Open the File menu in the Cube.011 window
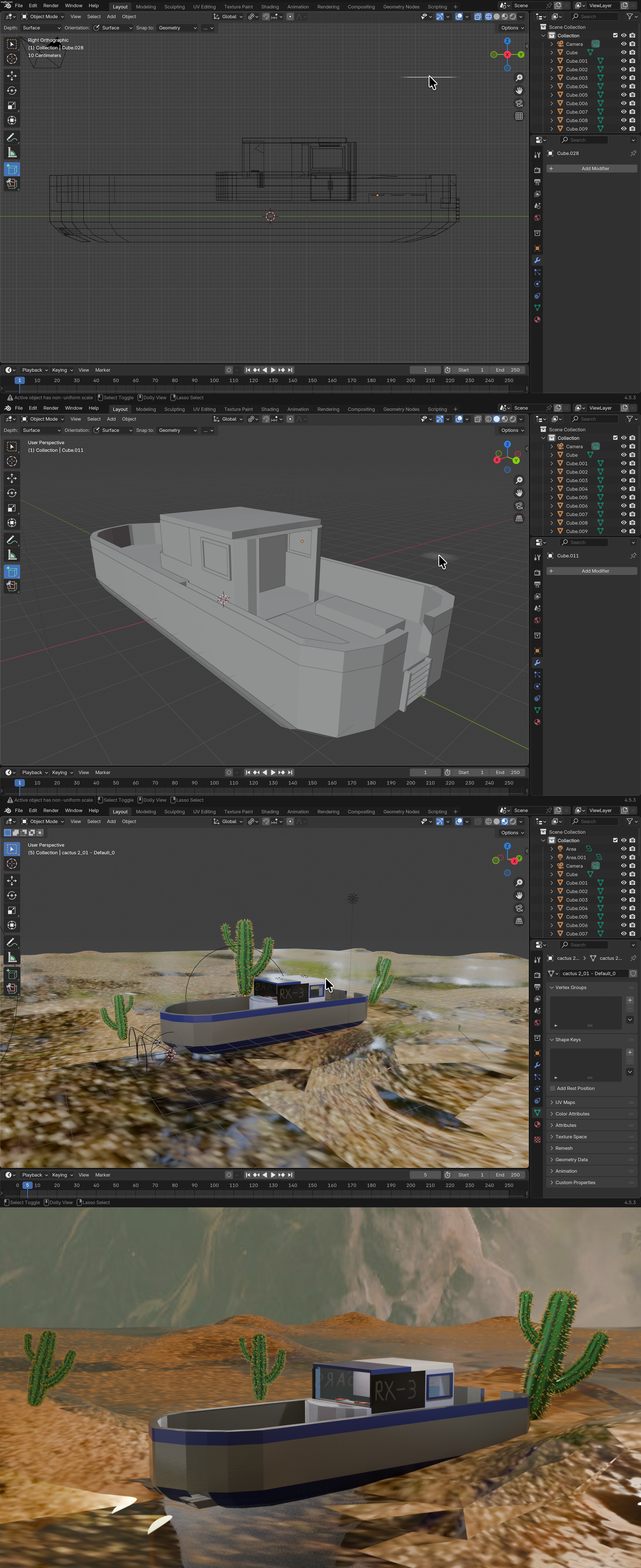The image size is (641, 1568). click(x=19, y=408)
